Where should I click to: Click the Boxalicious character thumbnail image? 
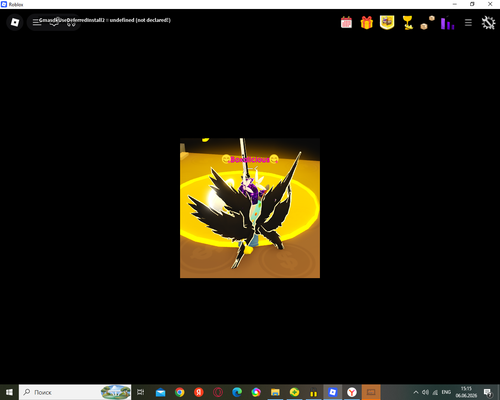coord(250,208)
